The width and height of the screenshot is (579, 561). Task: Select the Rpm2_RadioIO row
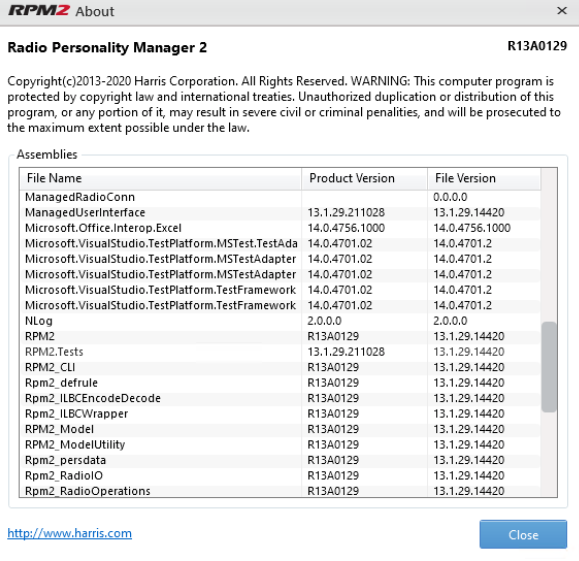pos(280,476)
